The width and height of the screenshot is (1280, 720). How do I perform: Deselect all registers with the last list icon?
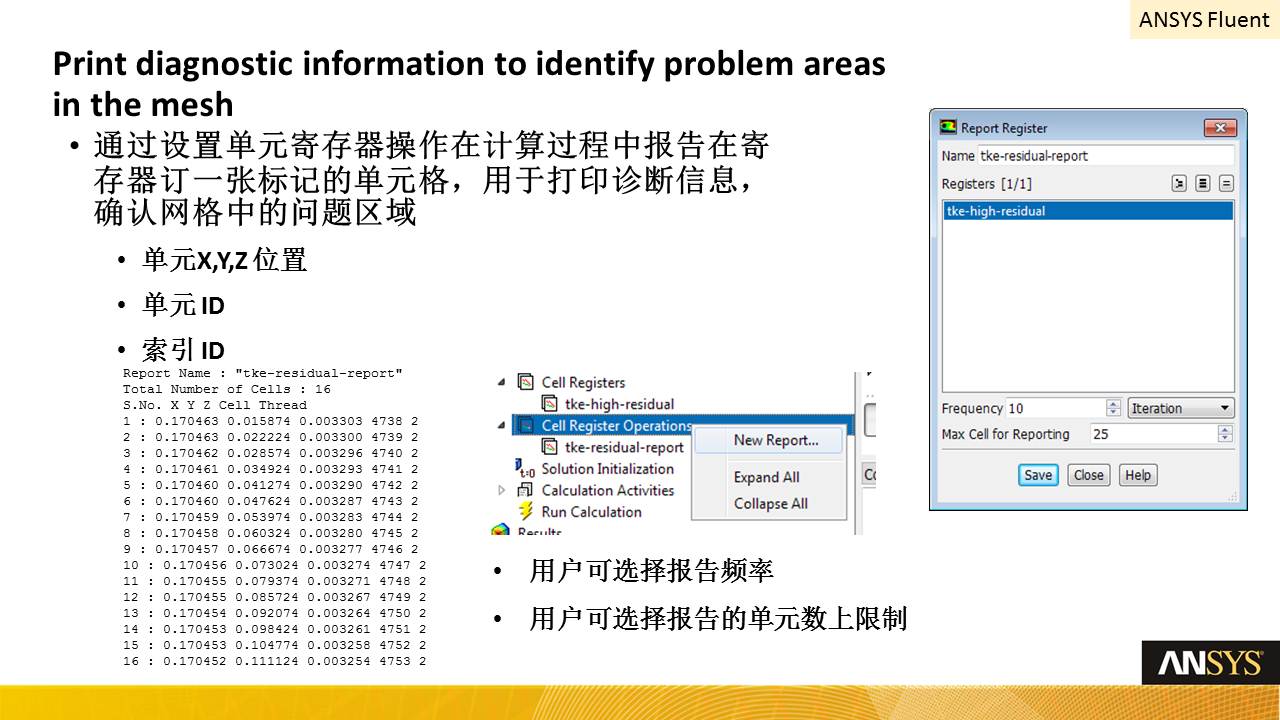click(1226, 184)
